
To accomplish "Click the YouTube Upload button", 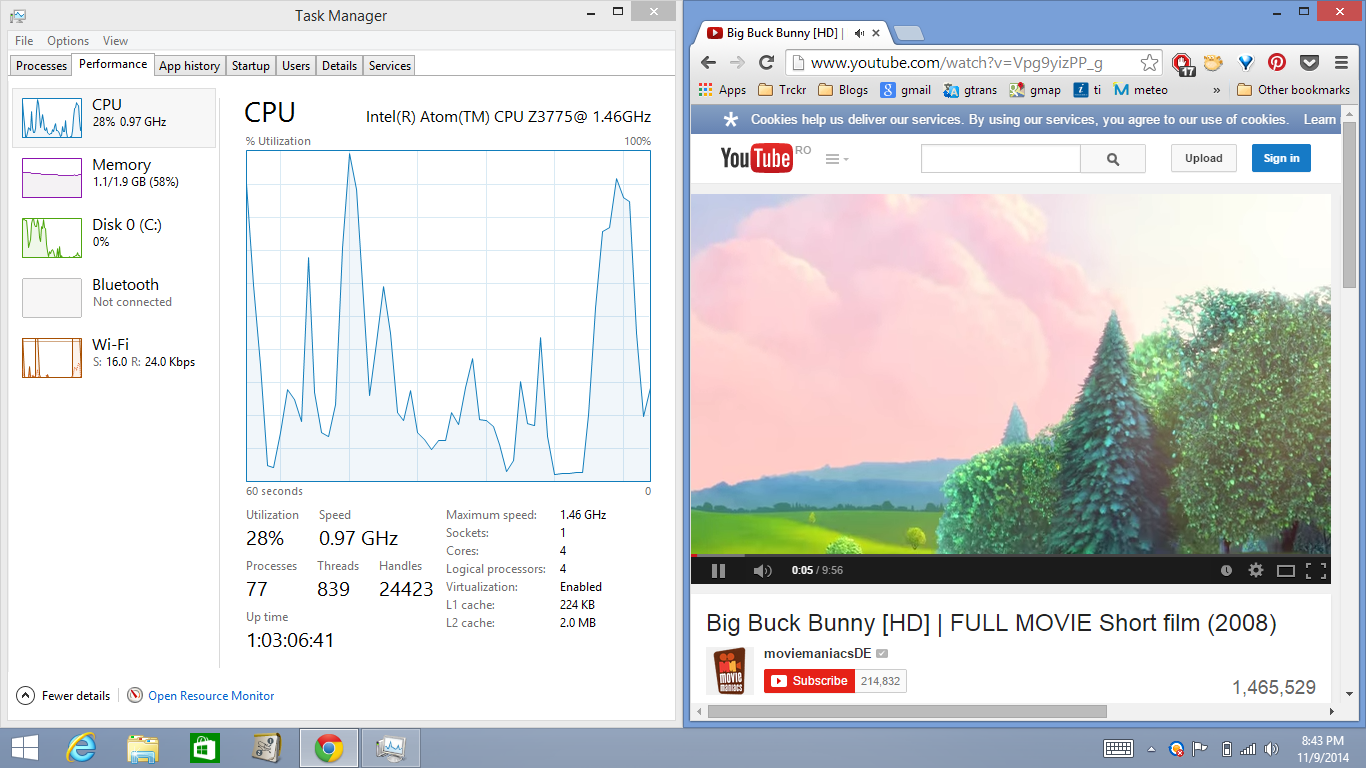I will [1204, 158].
